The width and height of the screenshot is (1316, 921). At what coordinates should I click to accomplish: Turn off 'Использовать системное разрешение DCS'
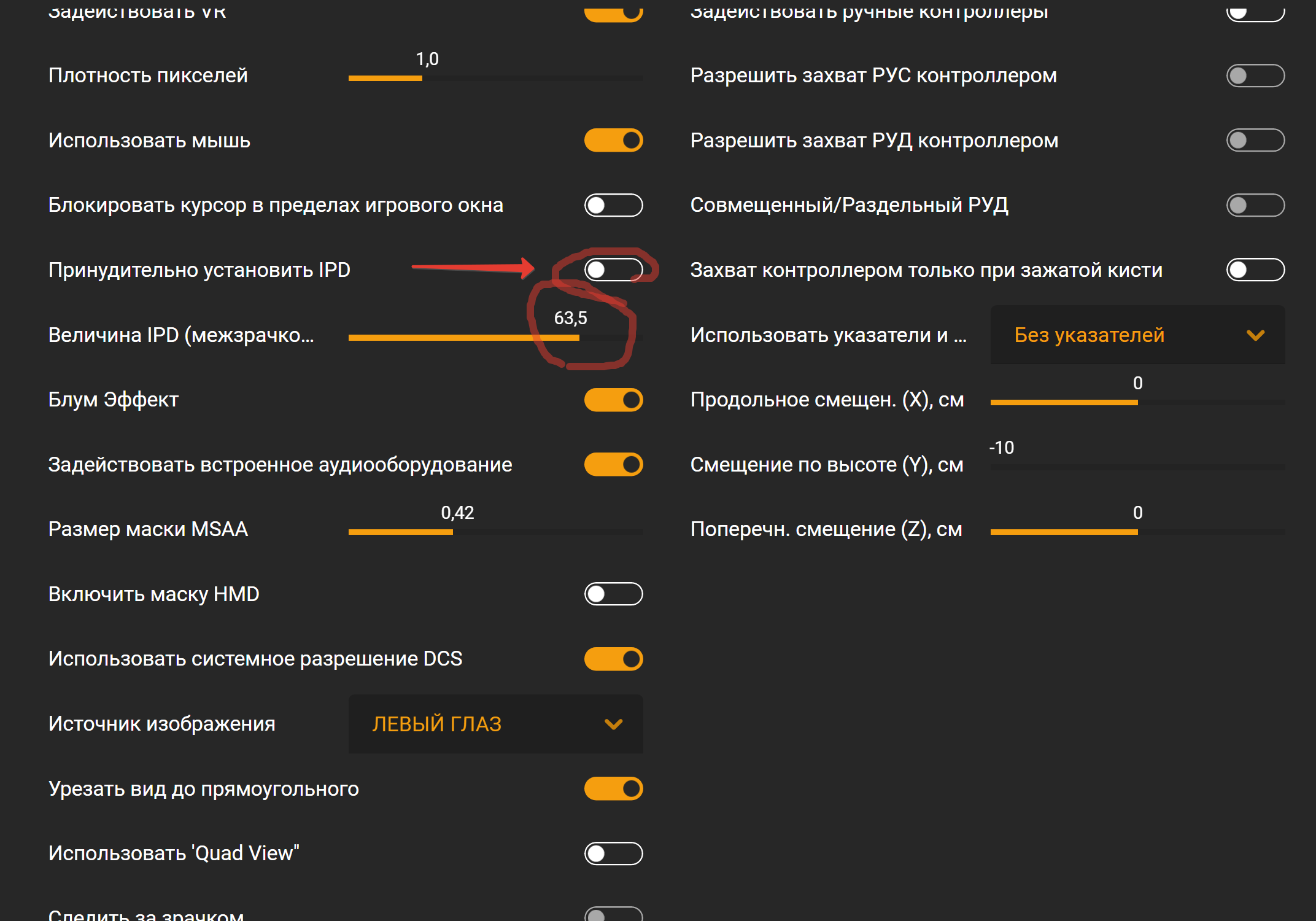pyautogui.click(x=613, y=659)
